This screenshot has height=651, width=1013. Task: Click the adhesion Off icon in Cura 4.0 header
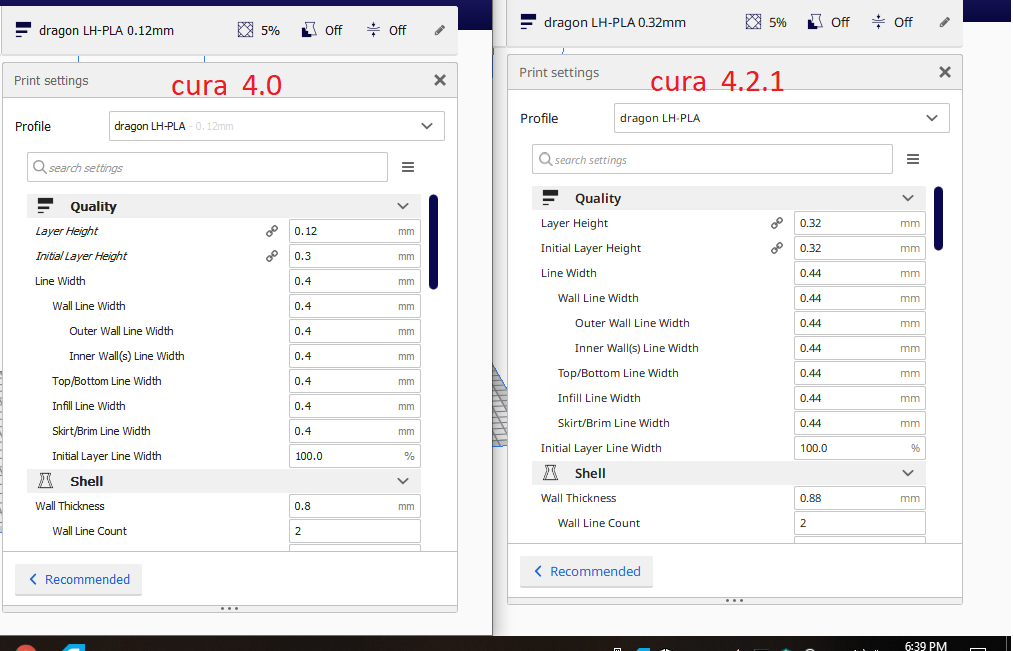coord(373,30)
